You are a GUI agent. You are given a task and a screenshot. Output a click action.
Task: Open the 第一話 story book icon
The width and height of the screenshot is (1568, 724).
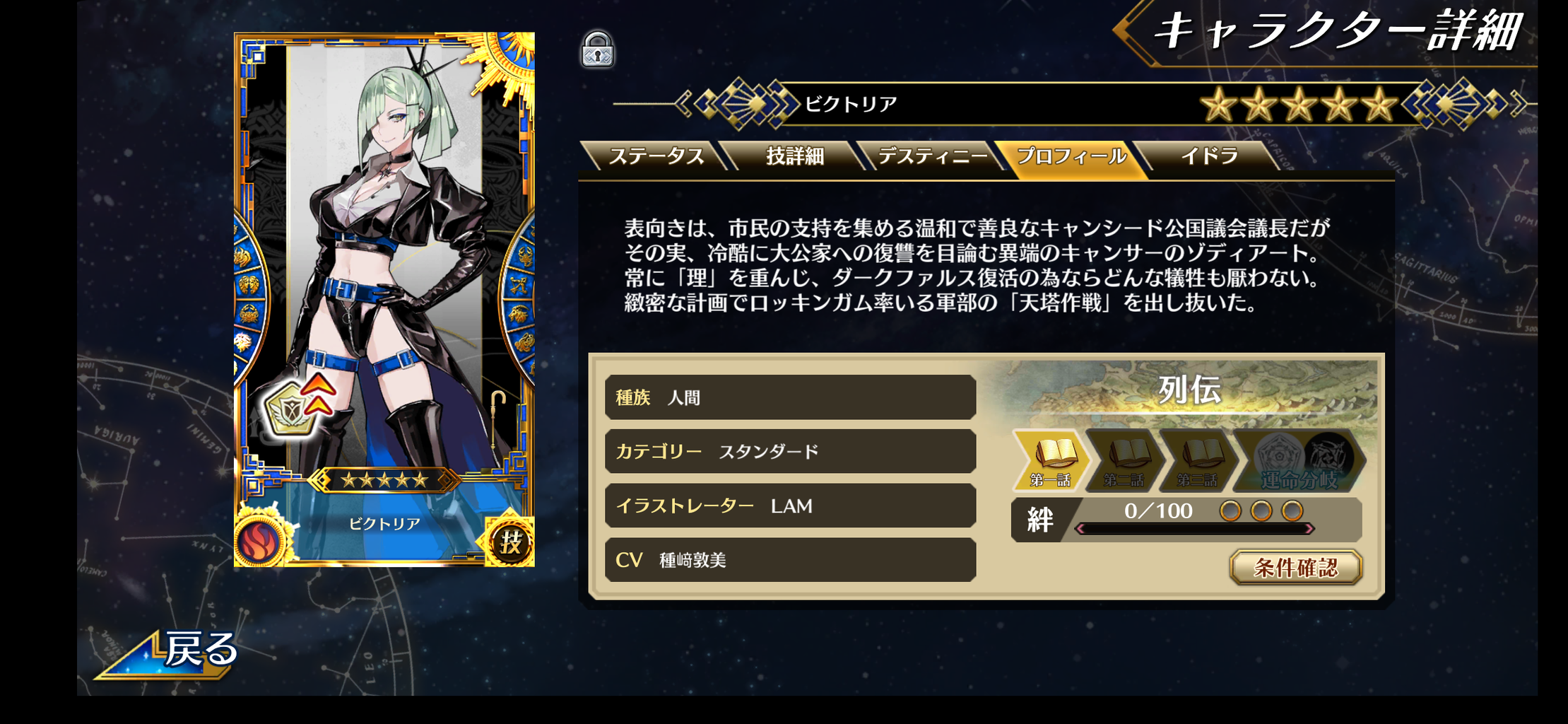tap(1051, 460)
